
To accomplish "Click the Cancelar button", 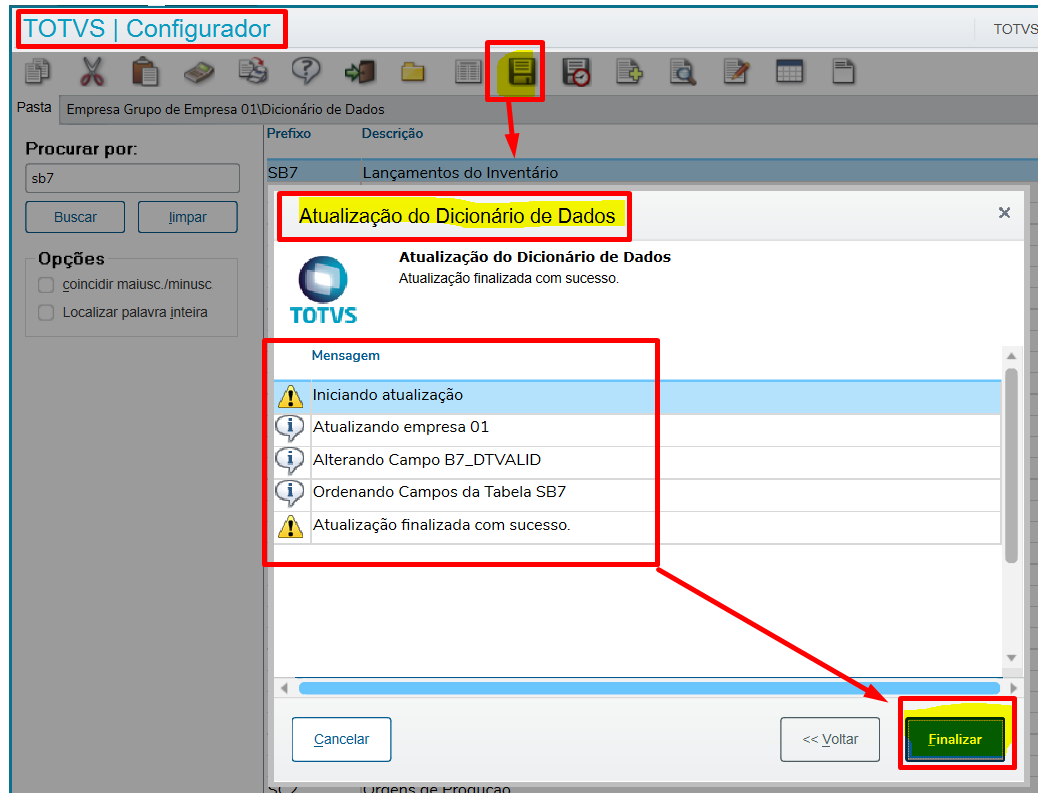I will coord(341,739).
